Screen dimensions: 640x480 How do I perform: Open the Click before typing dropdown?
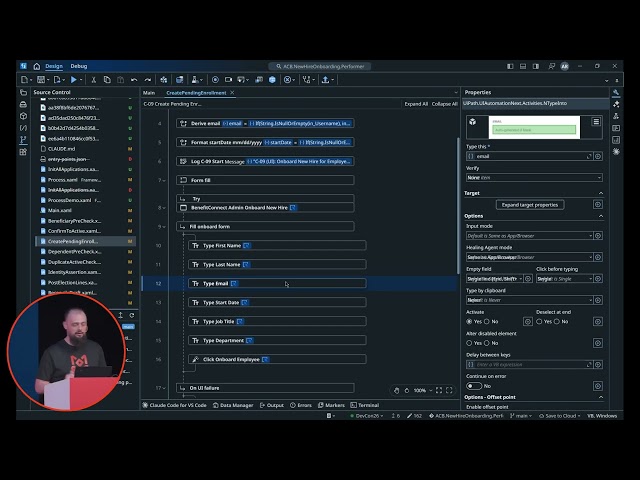click(x=564, y=279)
